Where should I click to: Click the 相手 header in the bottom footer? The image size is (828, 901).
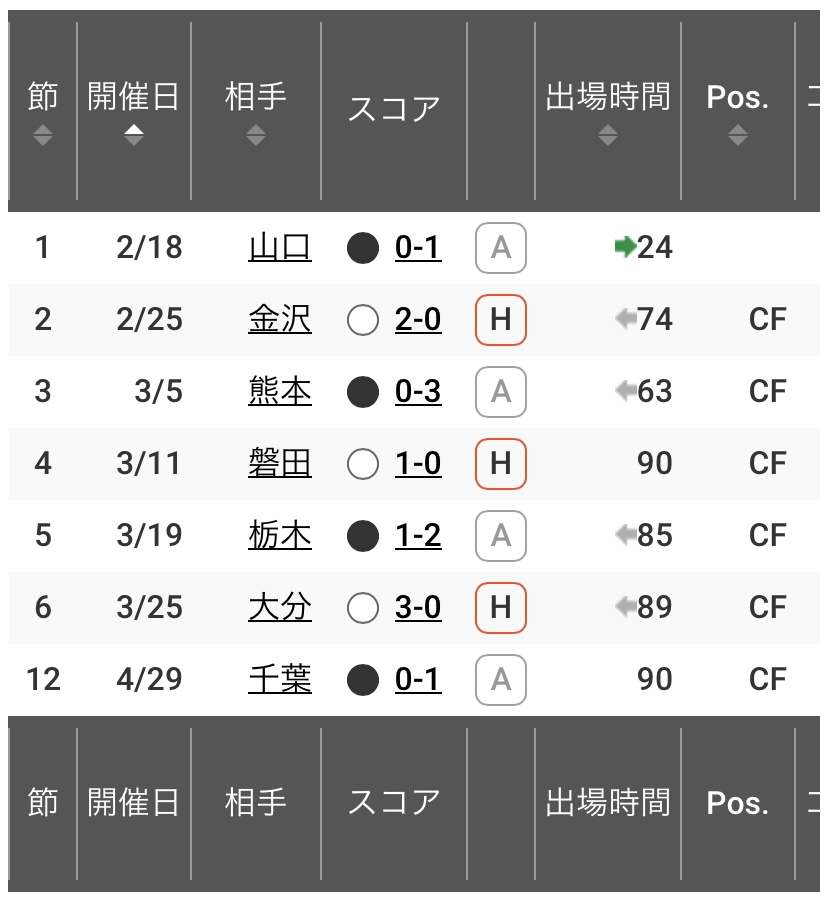(256, 802)
